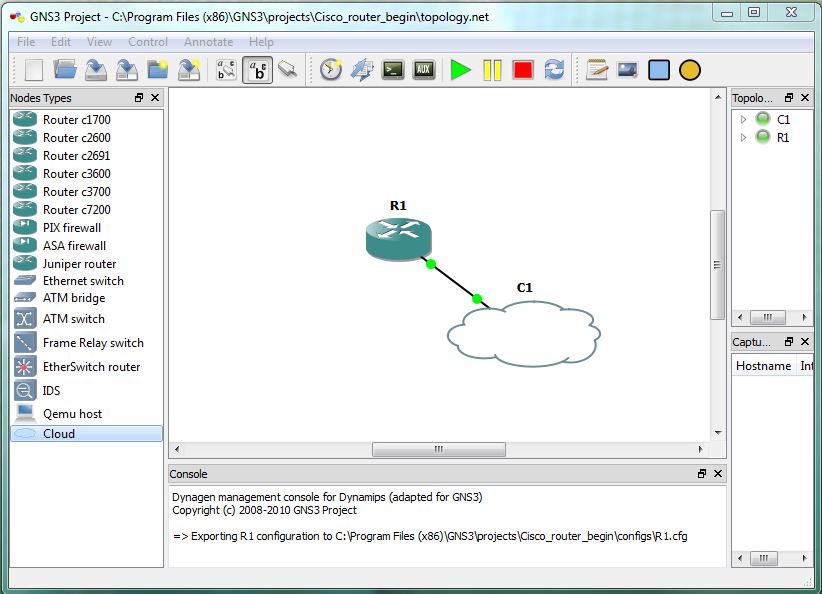This screenshot has width=822, height=594.
Task: Toggle interface labels display
Action: tap(227, 70)
